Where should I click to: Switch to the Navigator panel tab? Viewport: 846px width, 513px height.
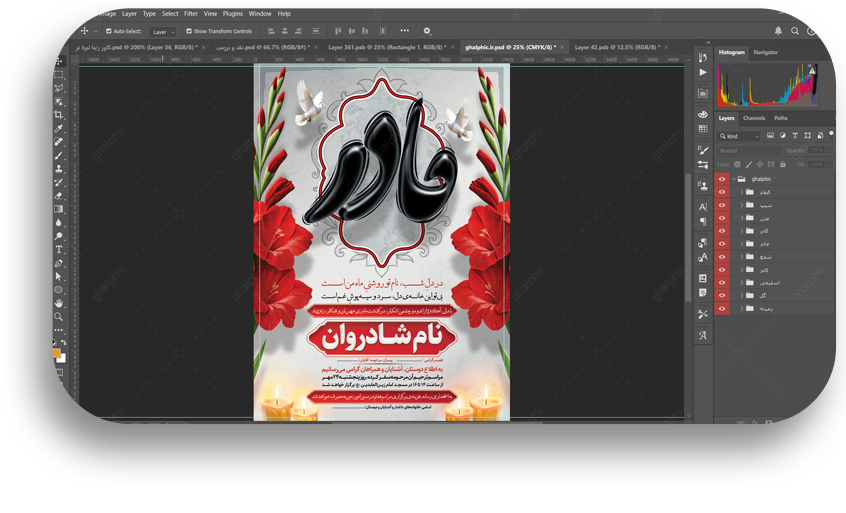point(765,52)
